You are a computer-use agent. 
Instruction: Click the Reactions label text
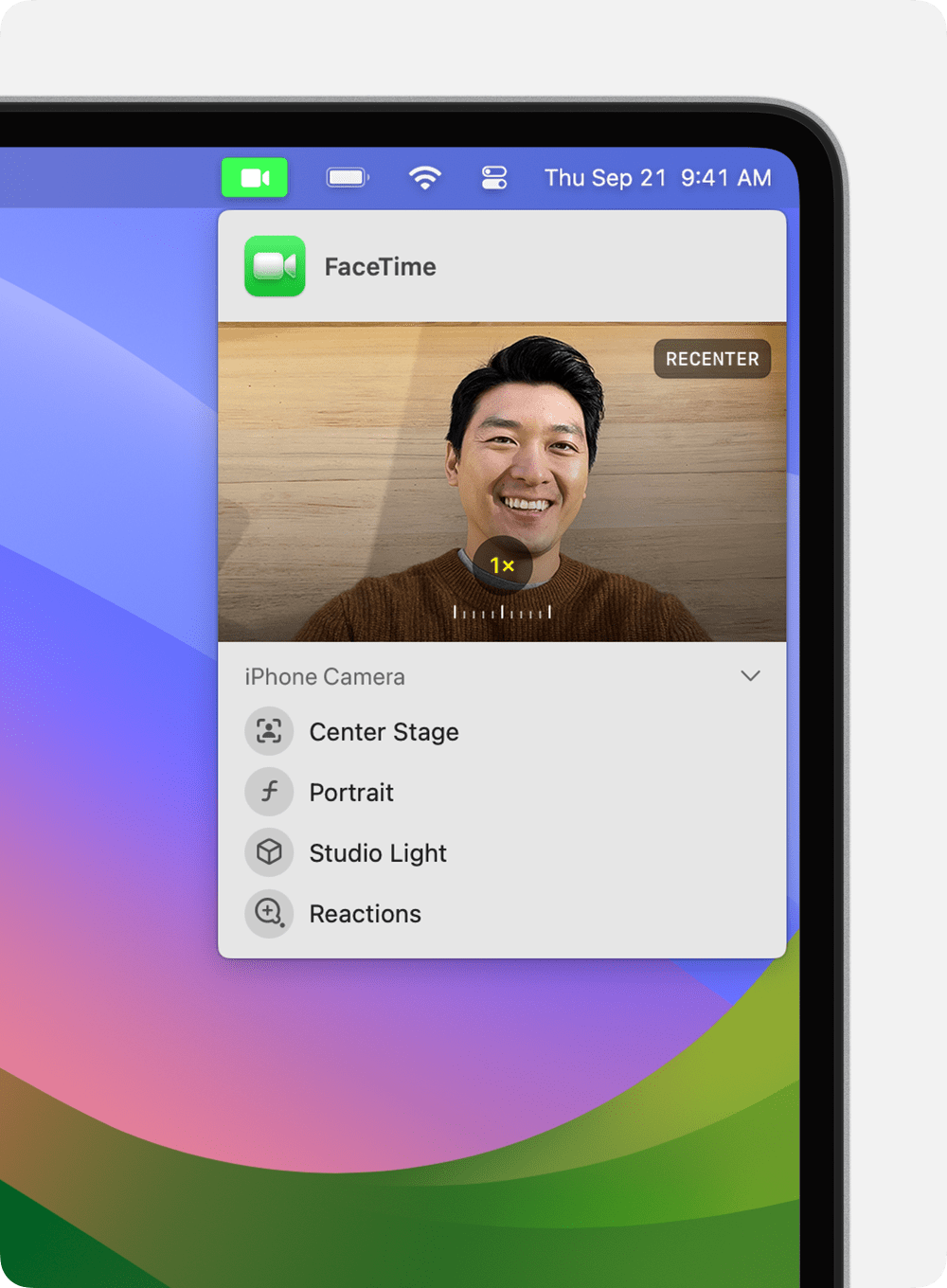pyautogui.click(x=365, y=913)
